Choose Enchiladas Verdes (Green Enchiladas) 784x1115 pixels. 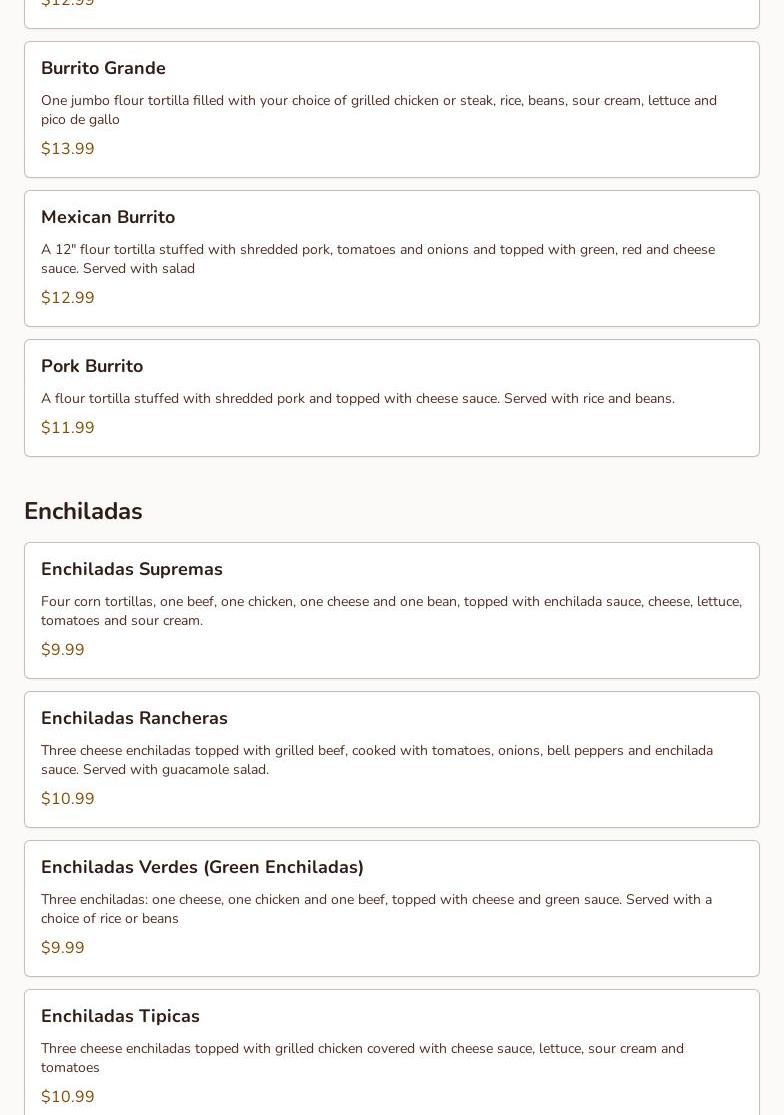point(202,867)
